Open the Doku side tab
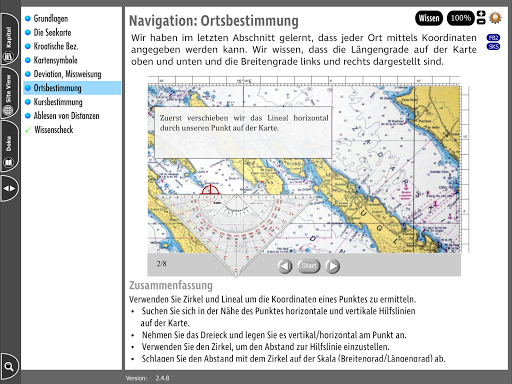Image resolution: width=512 pixels, height=384 pixels. click(9, 146)
